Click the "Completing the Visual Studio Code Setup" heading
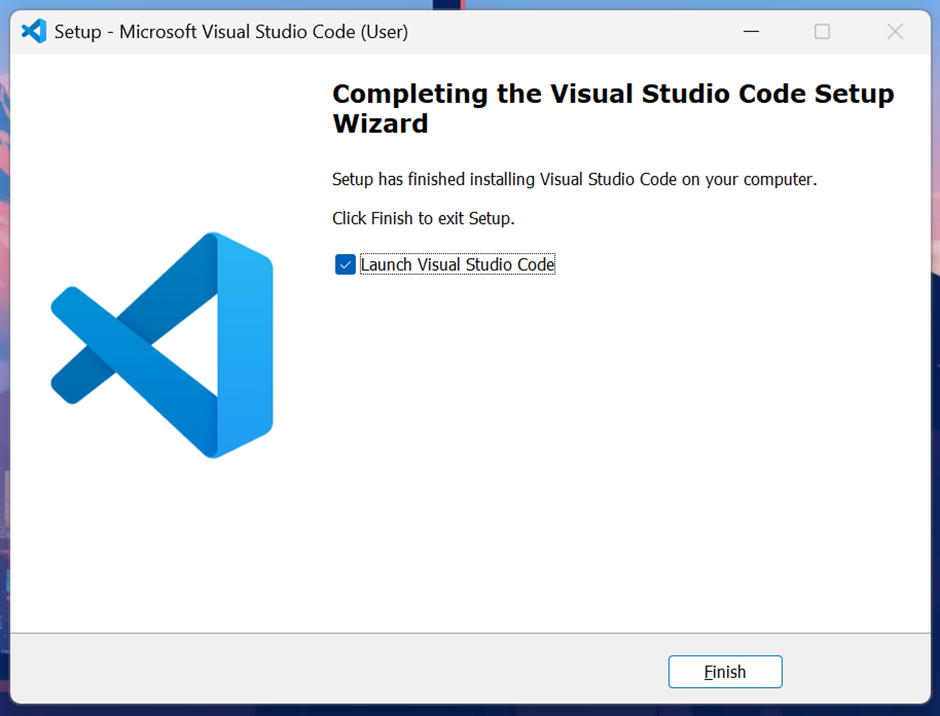Viewport: 940px width, 716px height. click(613, 94)
